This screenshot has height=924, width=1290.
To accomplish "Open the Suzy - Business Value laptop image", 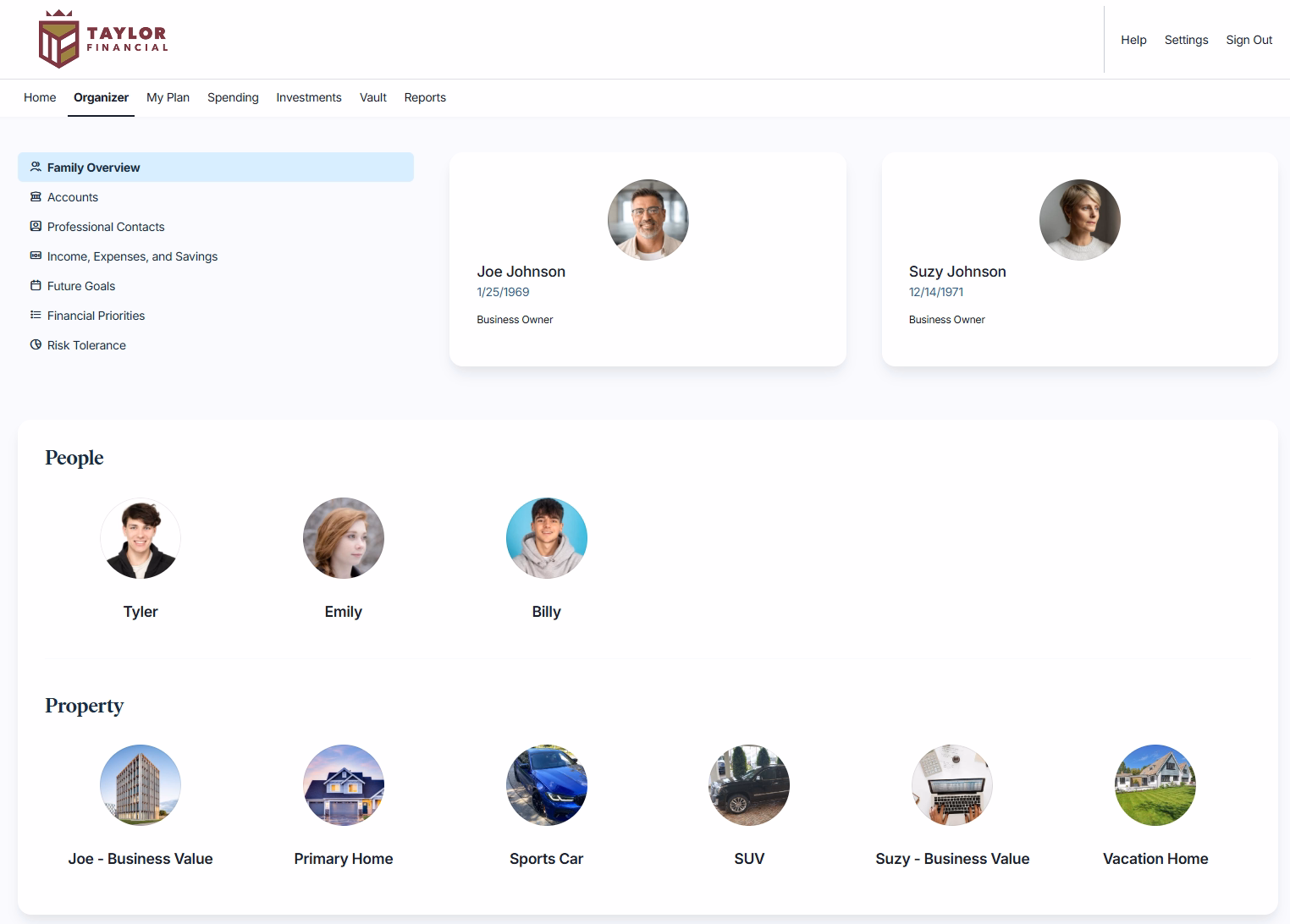I will click(952, 785).
